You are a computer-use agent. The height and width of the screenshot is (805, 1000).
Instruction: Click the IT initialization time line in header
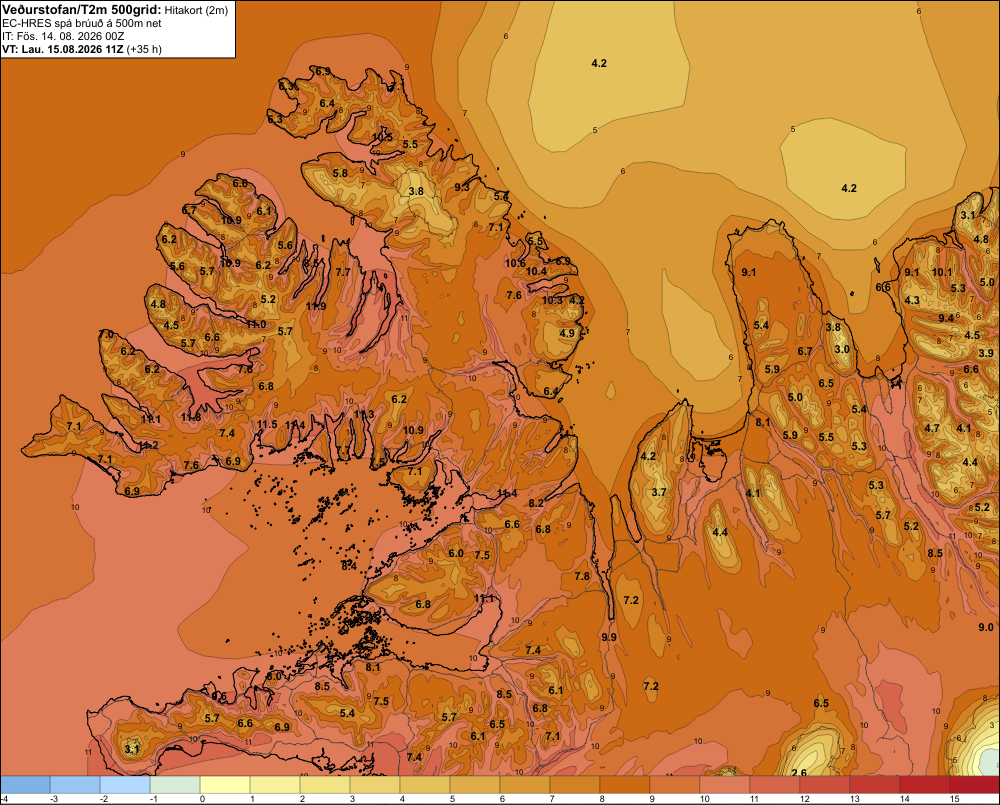click(63, 36)
